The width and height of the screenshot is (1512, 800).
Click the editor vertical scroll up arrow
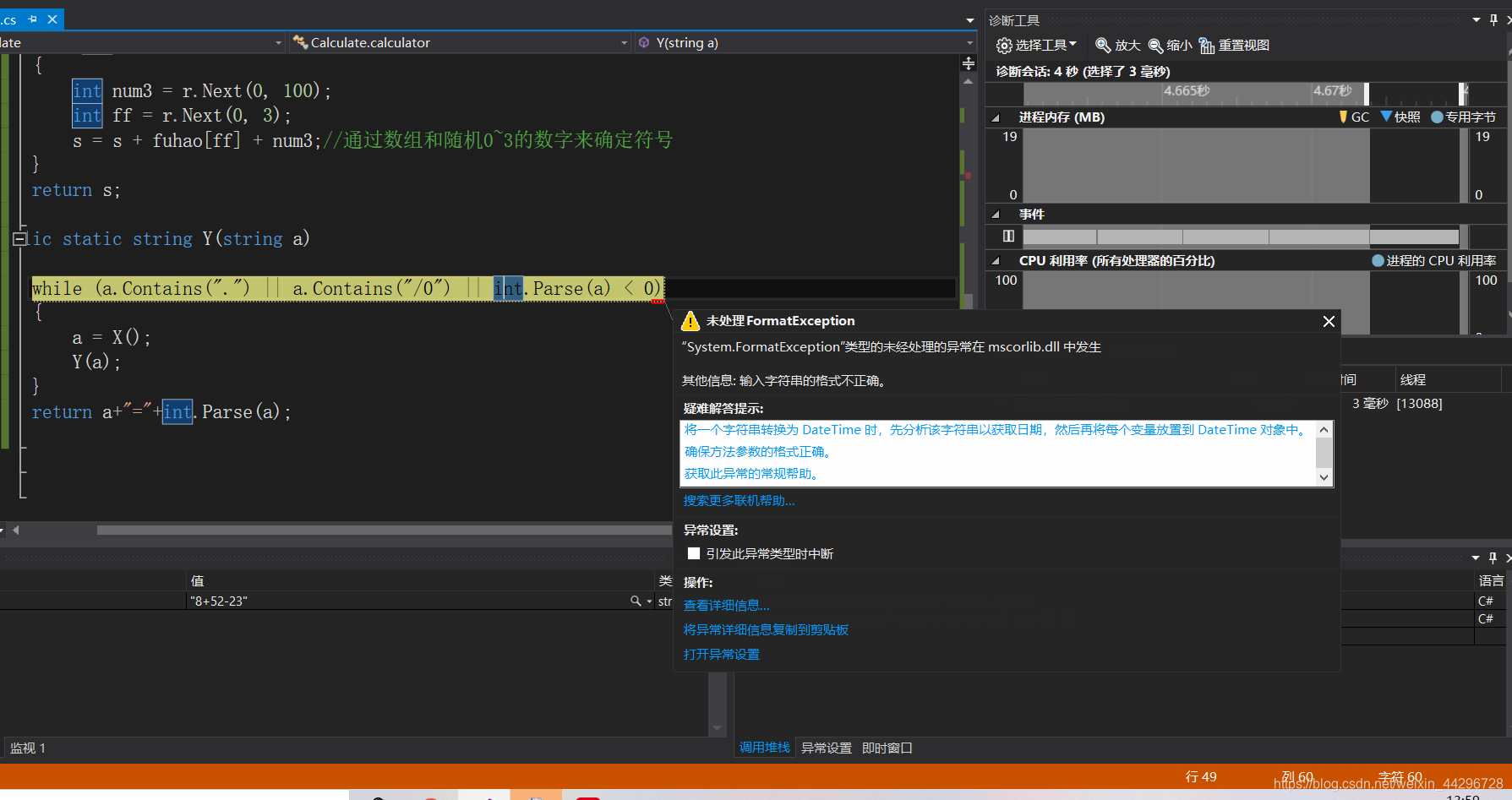[969, 82]
